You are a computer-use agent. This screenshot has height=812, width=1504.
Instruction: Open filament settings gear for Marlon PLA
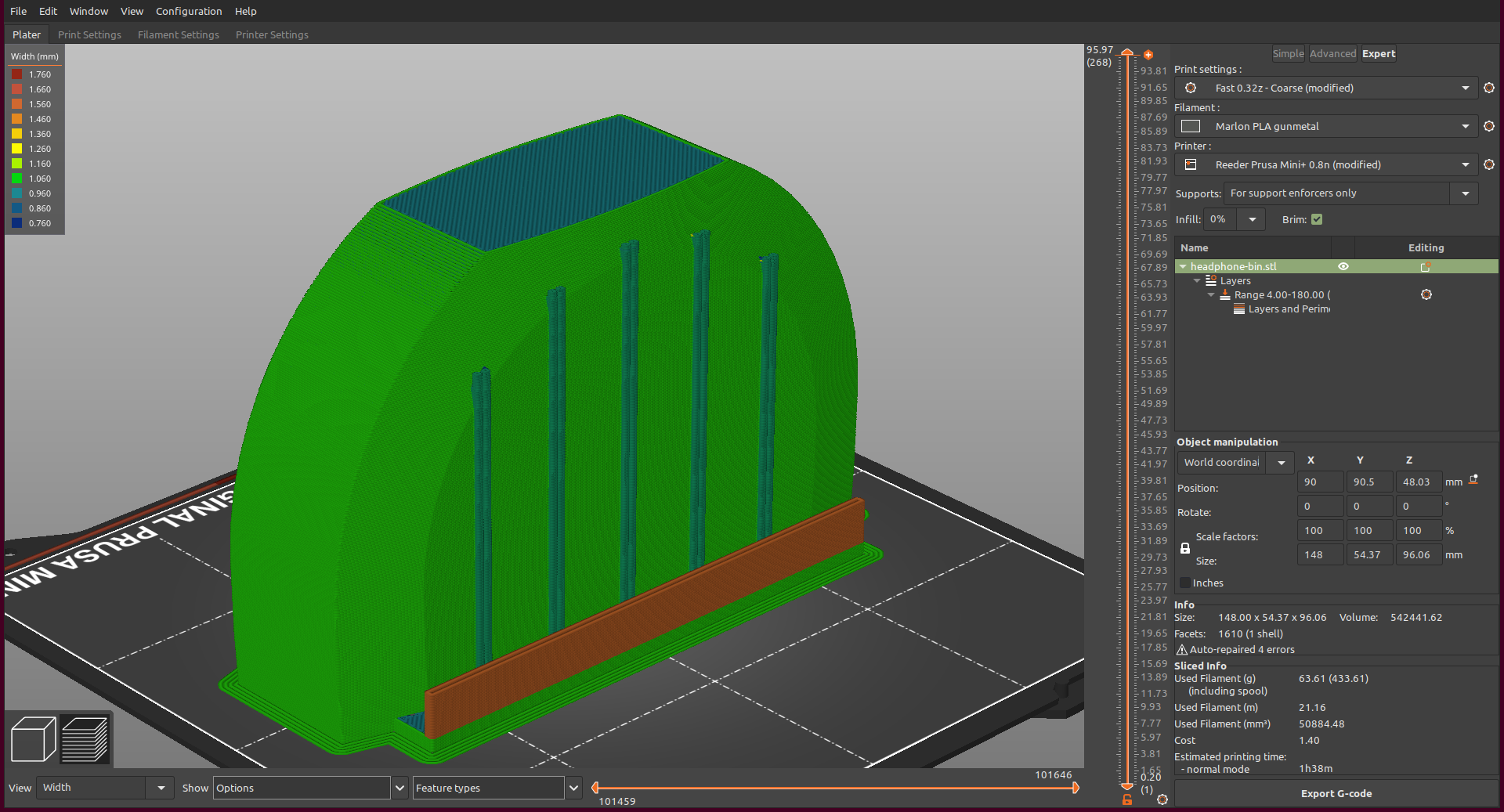click(1489, 126)
